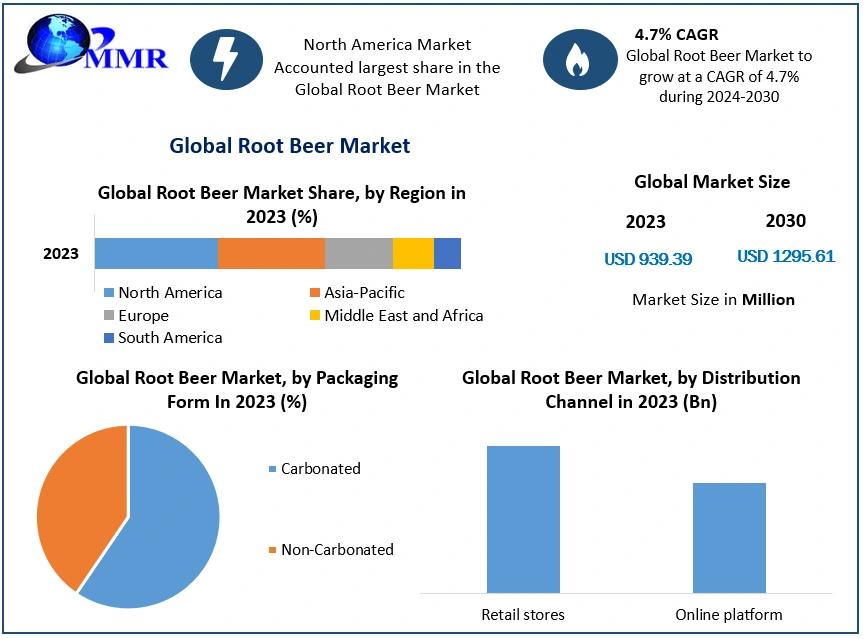Click the USD 1295.61 market value

pos(786,256)
